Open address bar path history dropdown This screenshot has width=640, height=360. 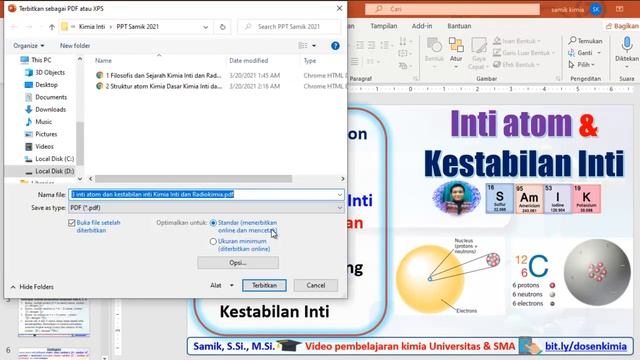(x=205, y=27)
